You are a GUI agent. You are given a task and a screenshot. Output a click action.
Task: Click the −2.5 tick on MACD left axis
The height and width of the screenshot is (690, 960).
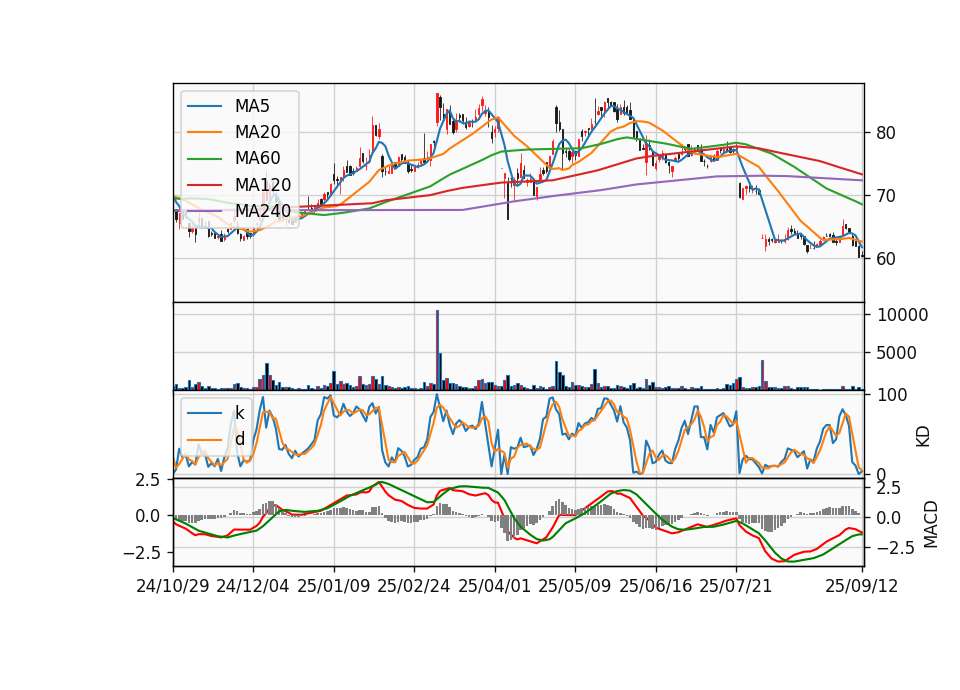[x=141, y=553]
